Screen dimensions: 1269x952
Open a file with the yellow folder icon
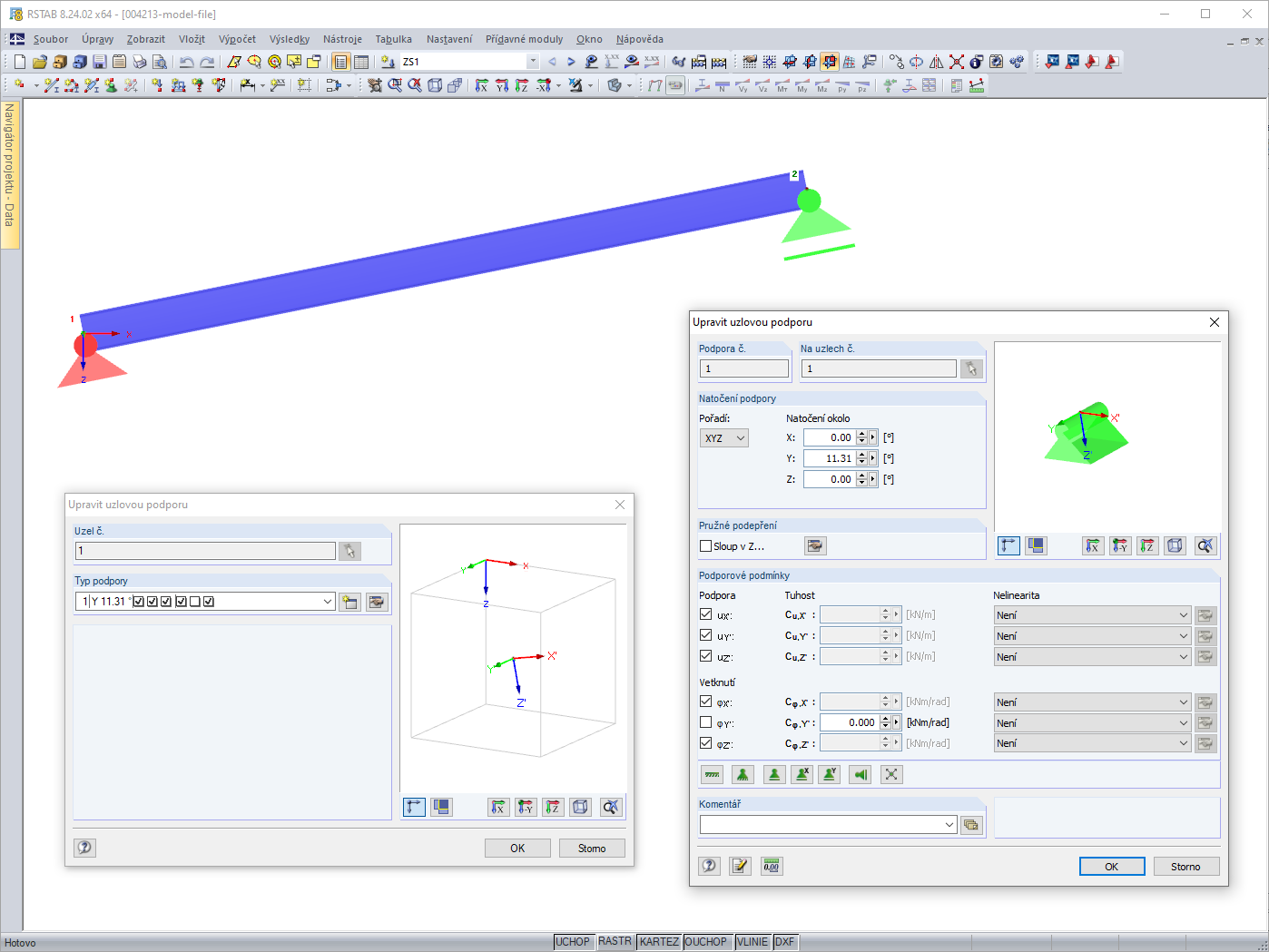(x=40, y=62)
